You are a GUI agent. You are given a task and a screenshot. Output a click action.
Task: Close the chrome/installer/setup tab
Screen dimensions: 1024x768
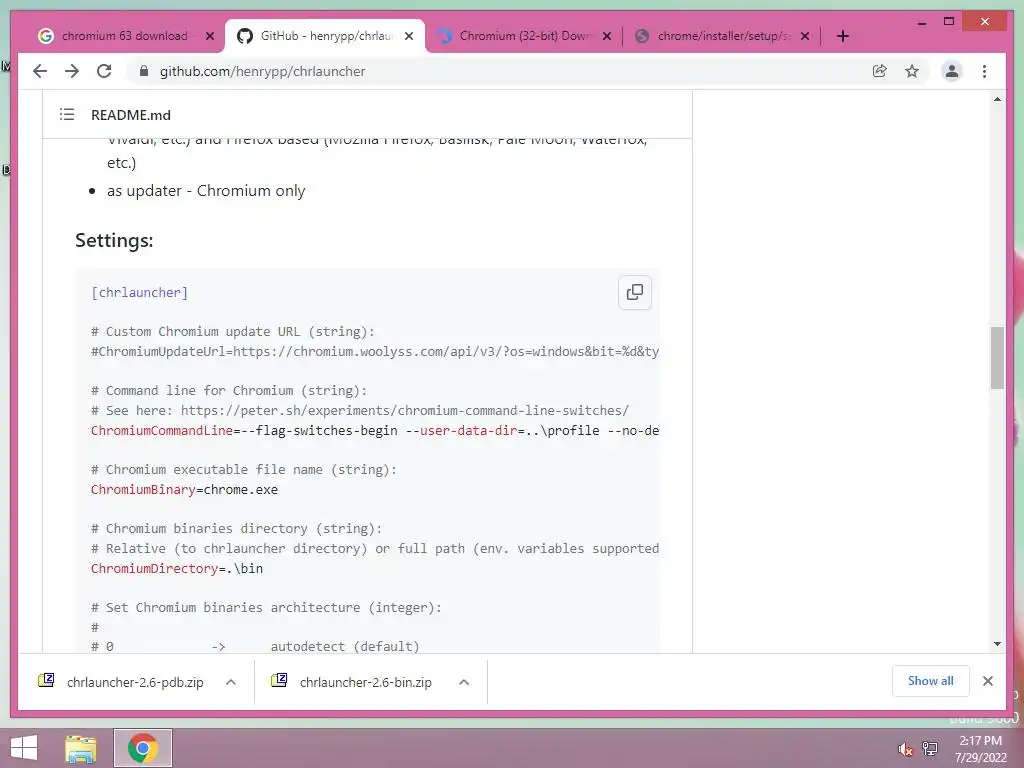[x=805, y=36]
